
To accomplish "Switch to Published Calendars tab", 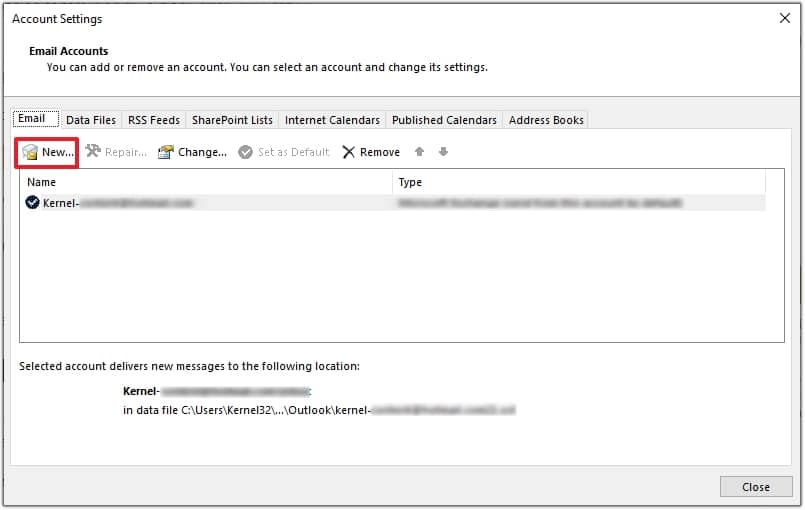I will (x=444, y=120).
